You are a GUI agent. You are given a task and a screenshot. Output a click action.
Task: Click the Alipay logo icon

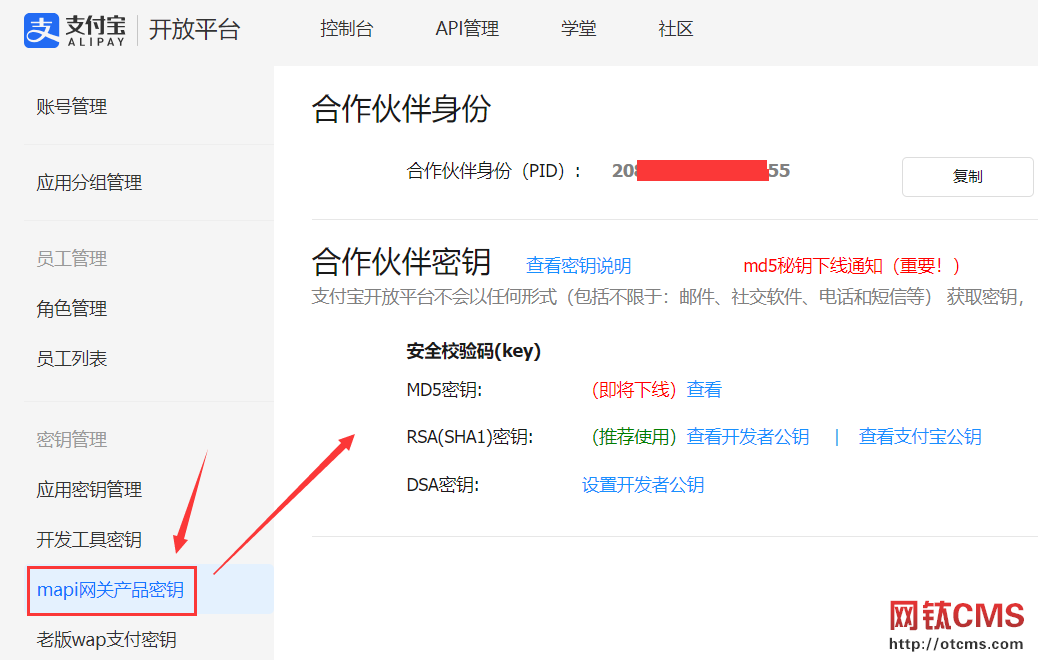tap(40, 30)
